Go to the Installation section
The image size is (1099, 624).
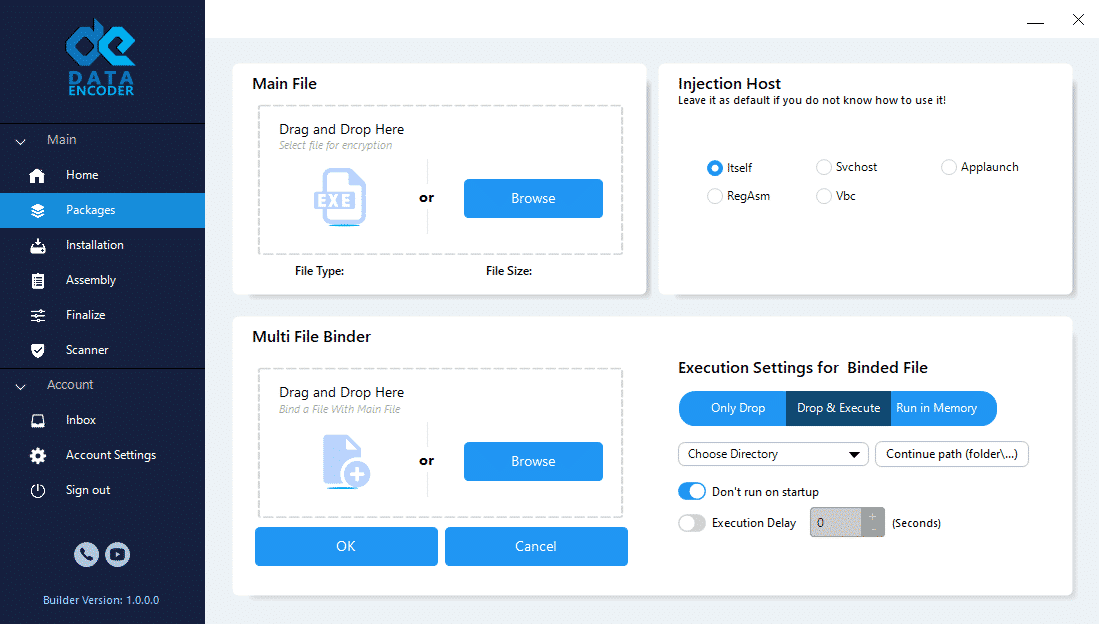pos(102,245)
